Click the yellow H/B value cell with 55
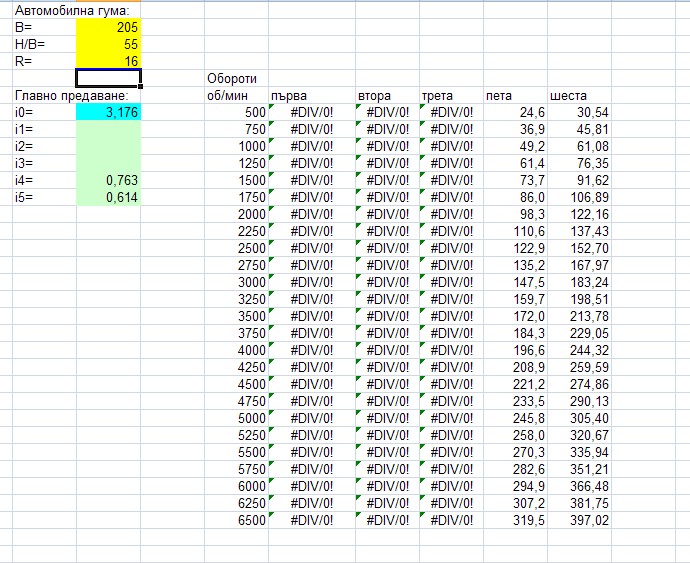The height and width of the screenshot is (563, 690). click(108, 44)
